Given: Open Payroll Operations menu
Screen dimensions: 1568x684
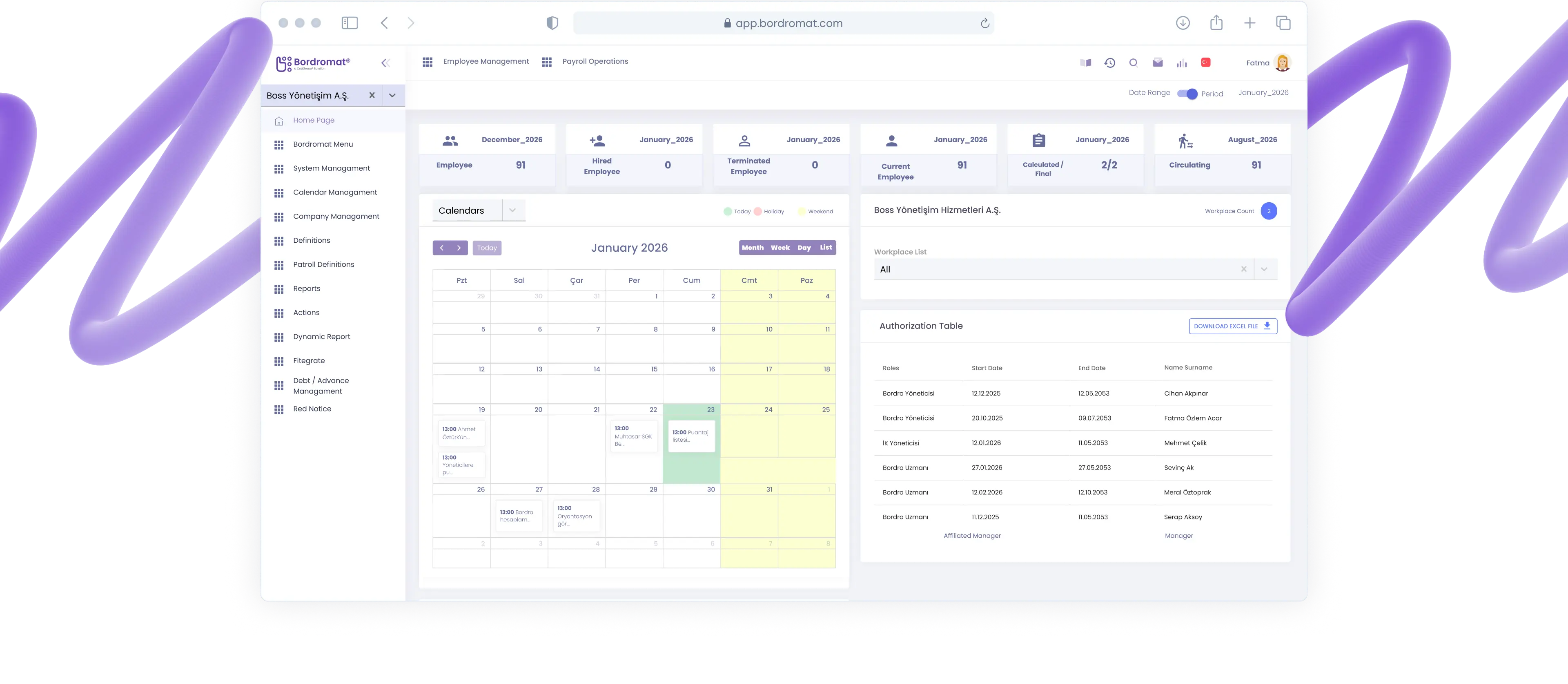Looking at the screenshot, I should 595,62.
